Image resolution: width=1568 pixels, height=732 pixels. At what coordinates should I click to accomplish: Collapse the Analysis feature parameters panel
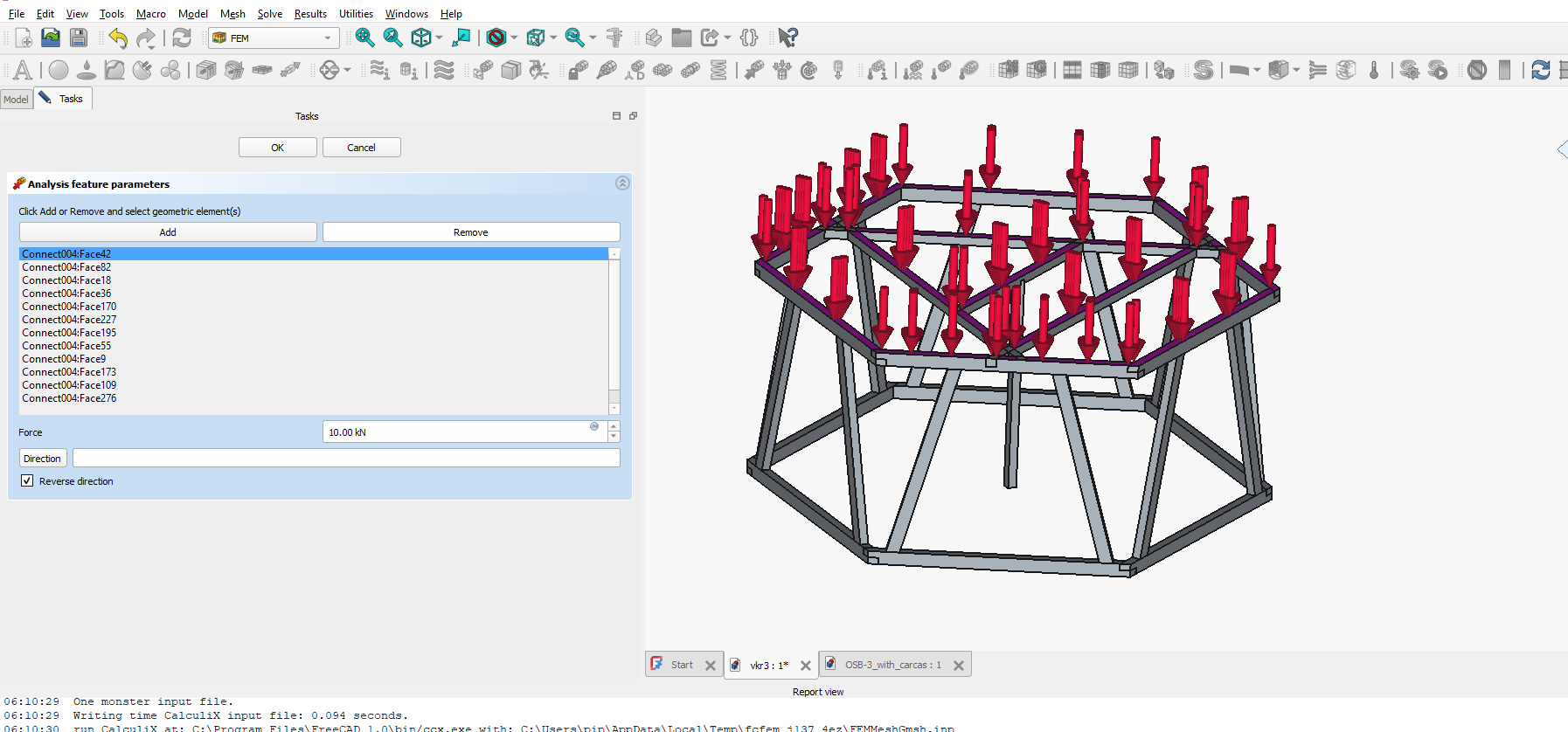(x=622, y=183)
